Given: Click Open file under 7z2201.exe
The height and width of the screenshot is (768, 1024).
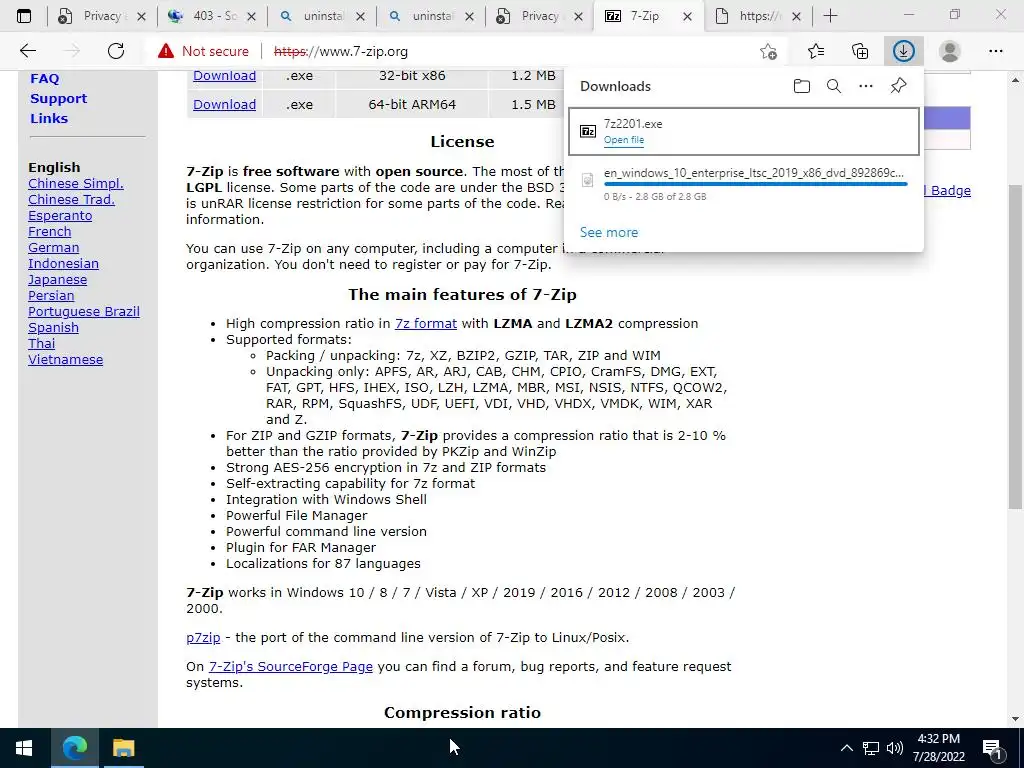Looking at the screenshot, I should point(624,140).
